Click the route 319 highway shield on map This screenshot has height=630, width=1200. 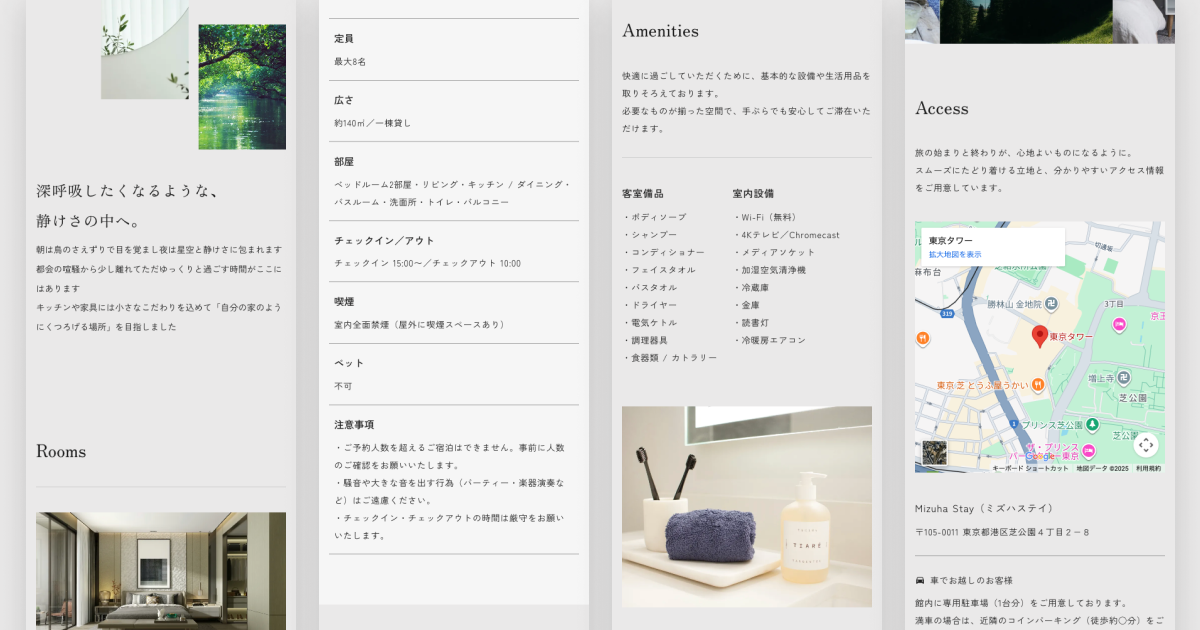(x=946, y=313)
